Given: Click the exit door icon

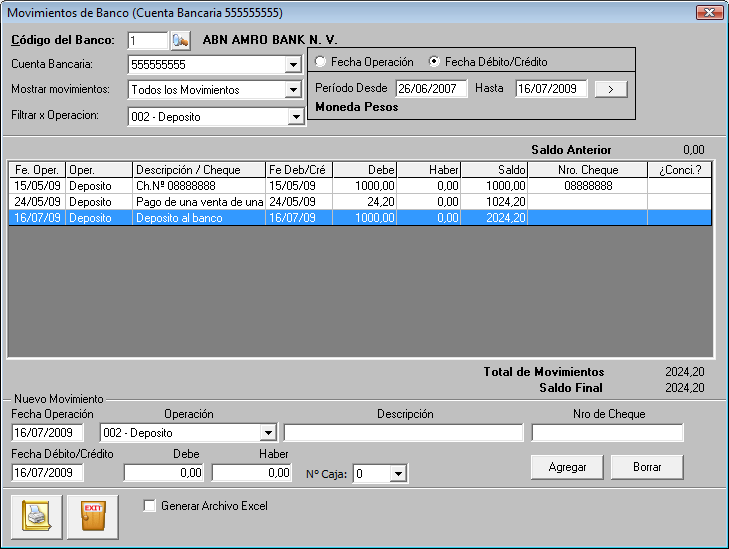Looking at the screenshot, I should click(x=93, y=517).
